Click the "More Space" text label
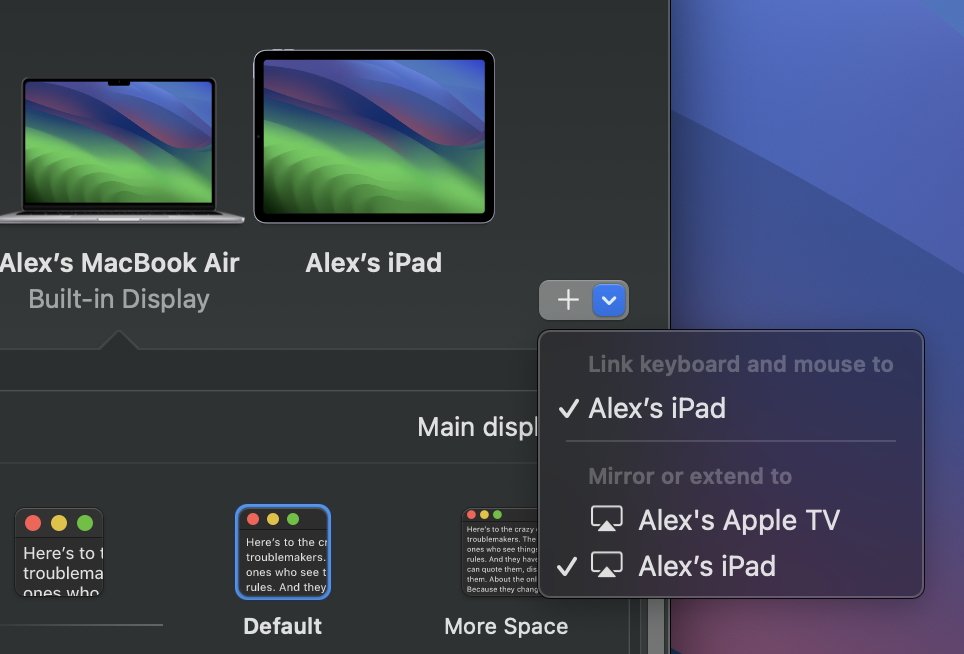Screen dimensions: 964x654 (506, 627)
